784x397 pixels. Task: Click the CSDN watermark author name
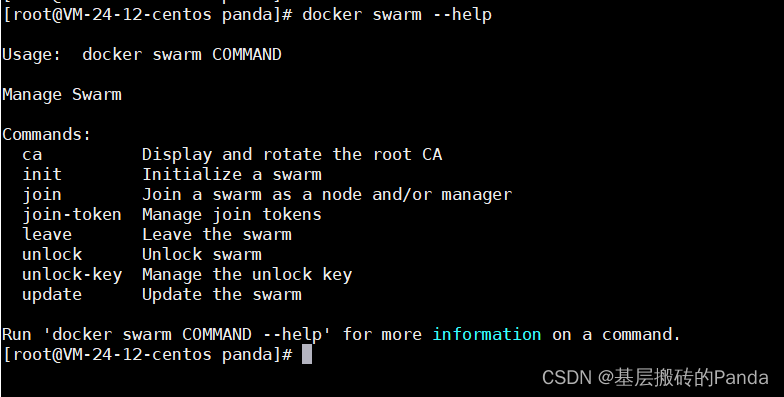[691, 378]
